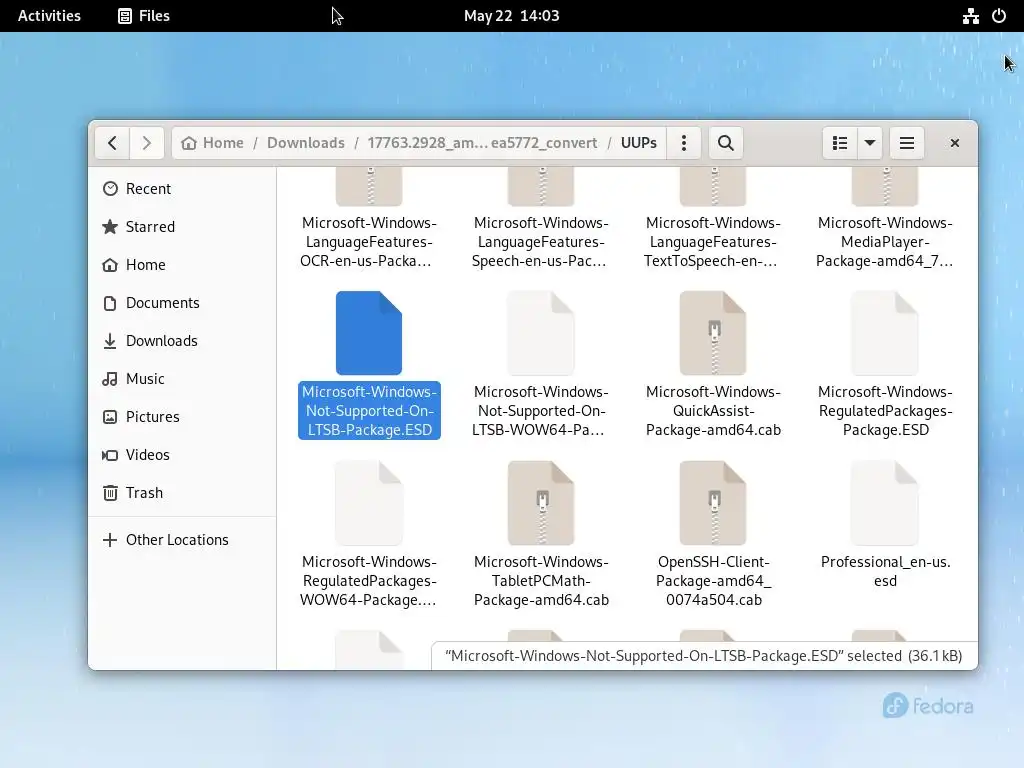Click the 17763.2928_am…ea5772_convert breadcrumb
This screenshot has width=1024, height=768.
coord(482,143)
